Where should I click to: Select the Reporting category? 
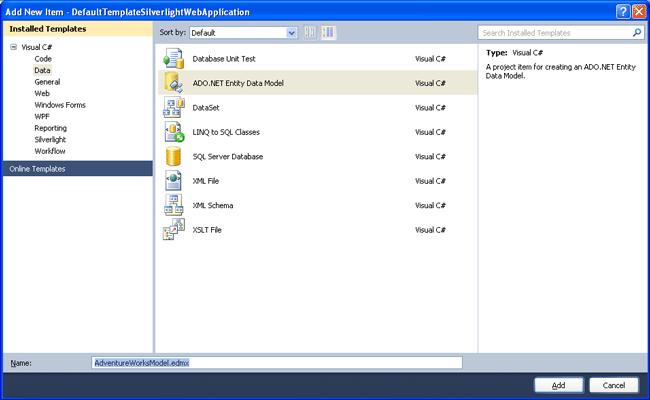(x=51, y=128)
